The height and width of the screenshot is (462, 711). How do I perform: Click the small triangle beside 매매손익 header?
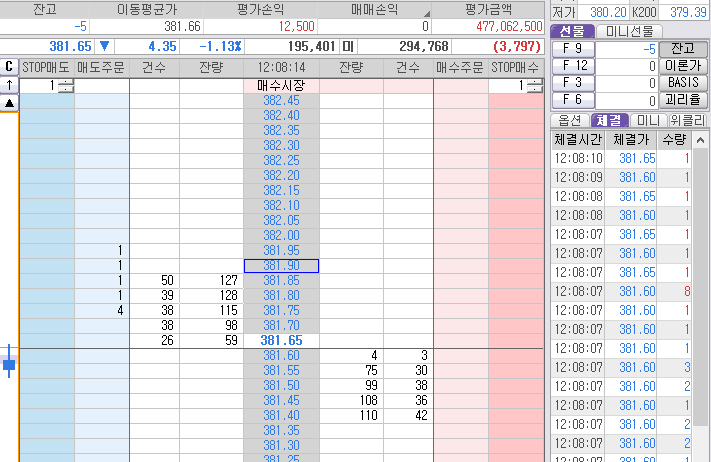point(426,14)
